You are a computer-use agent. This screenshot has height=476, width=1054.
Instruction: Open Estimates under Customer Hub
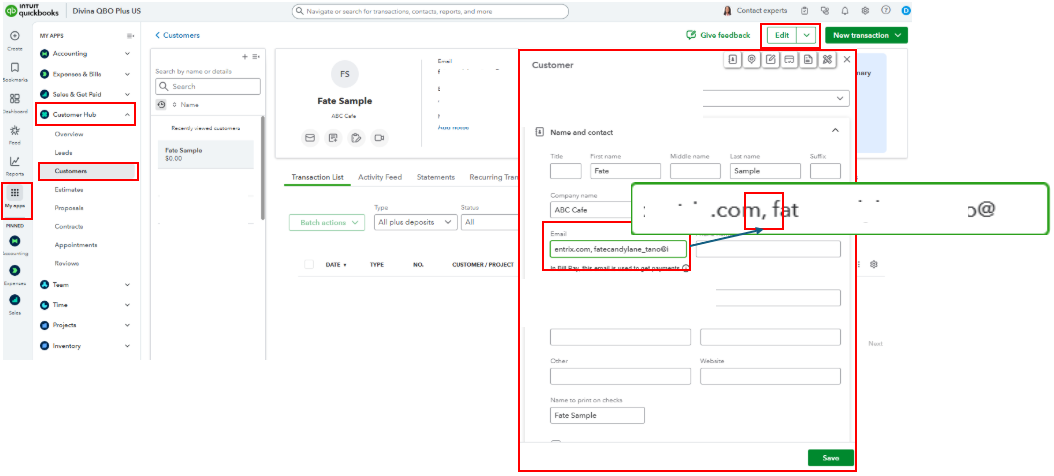[x=69, y=190]
